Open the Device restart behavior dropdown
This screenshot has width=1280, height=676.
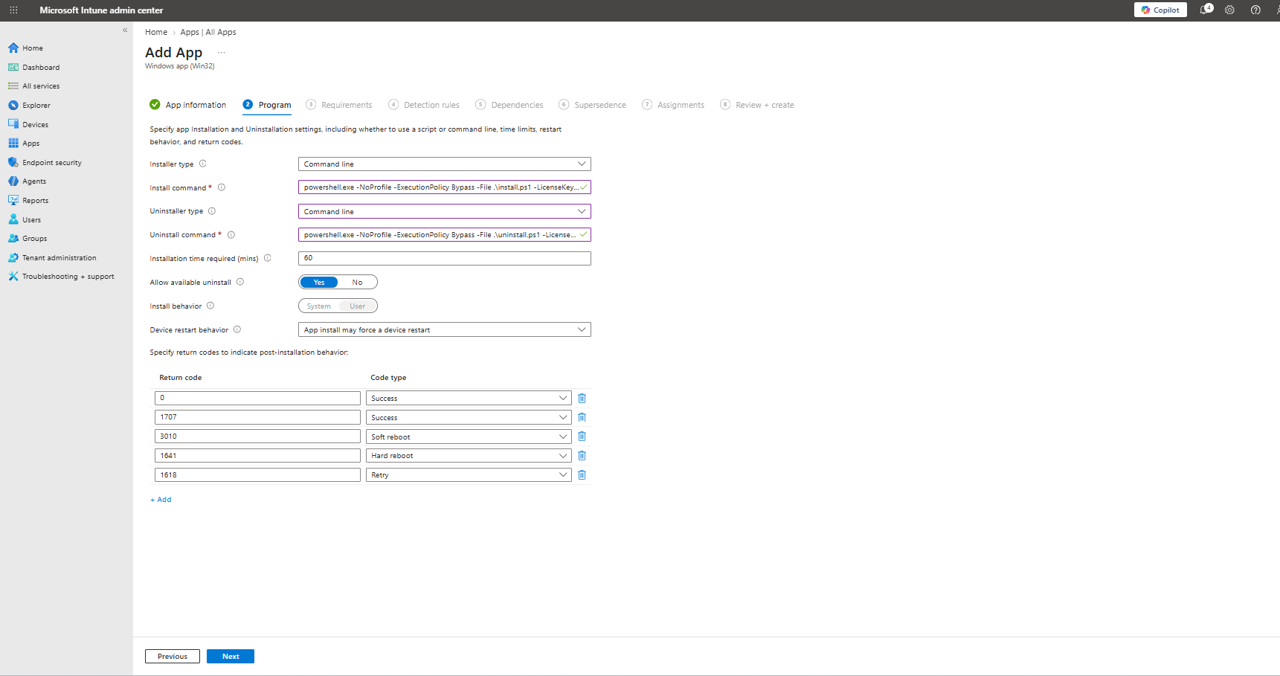click(444, 329)
